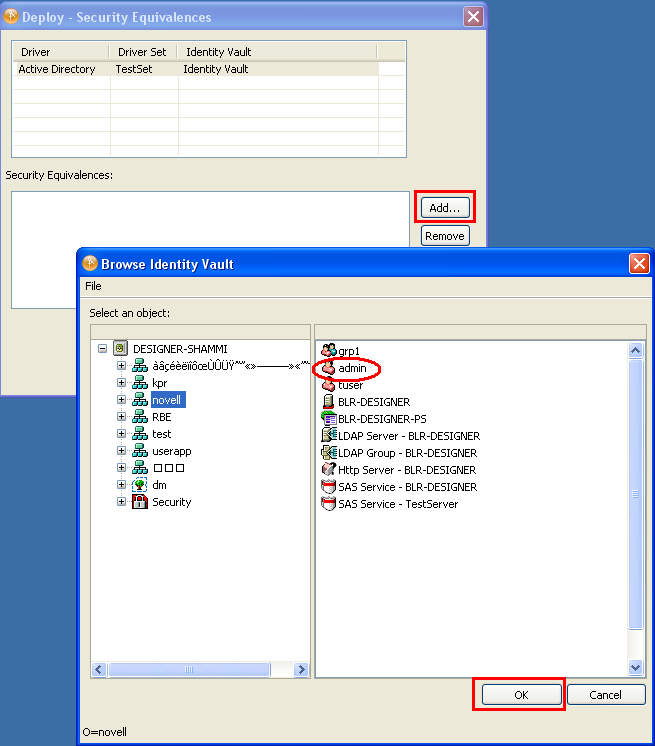Select the Active Directory driver cell
655x746 pixels.
tap(61, 69)
